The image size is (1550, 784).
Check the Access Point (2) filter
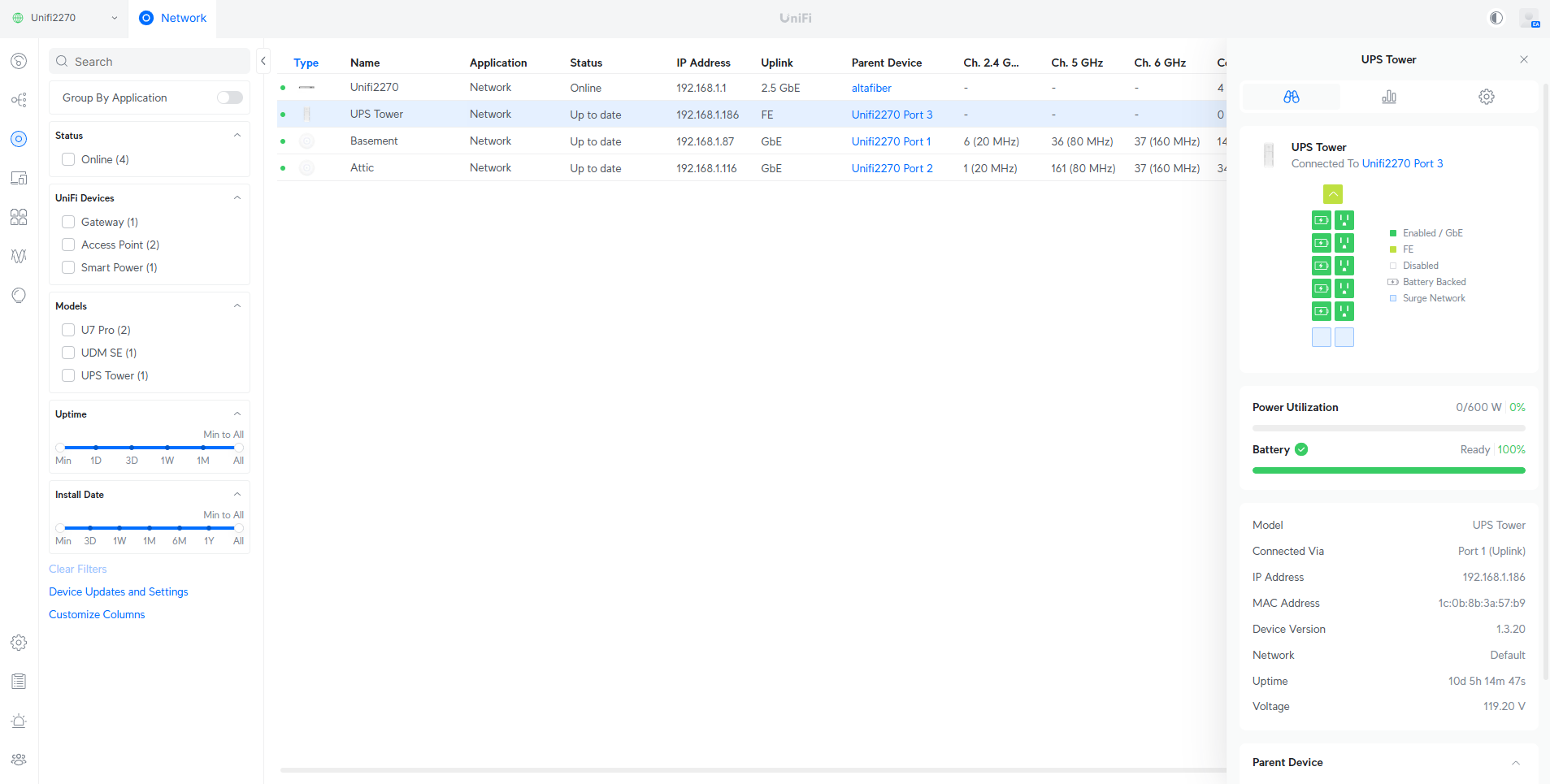pos(68,245)
